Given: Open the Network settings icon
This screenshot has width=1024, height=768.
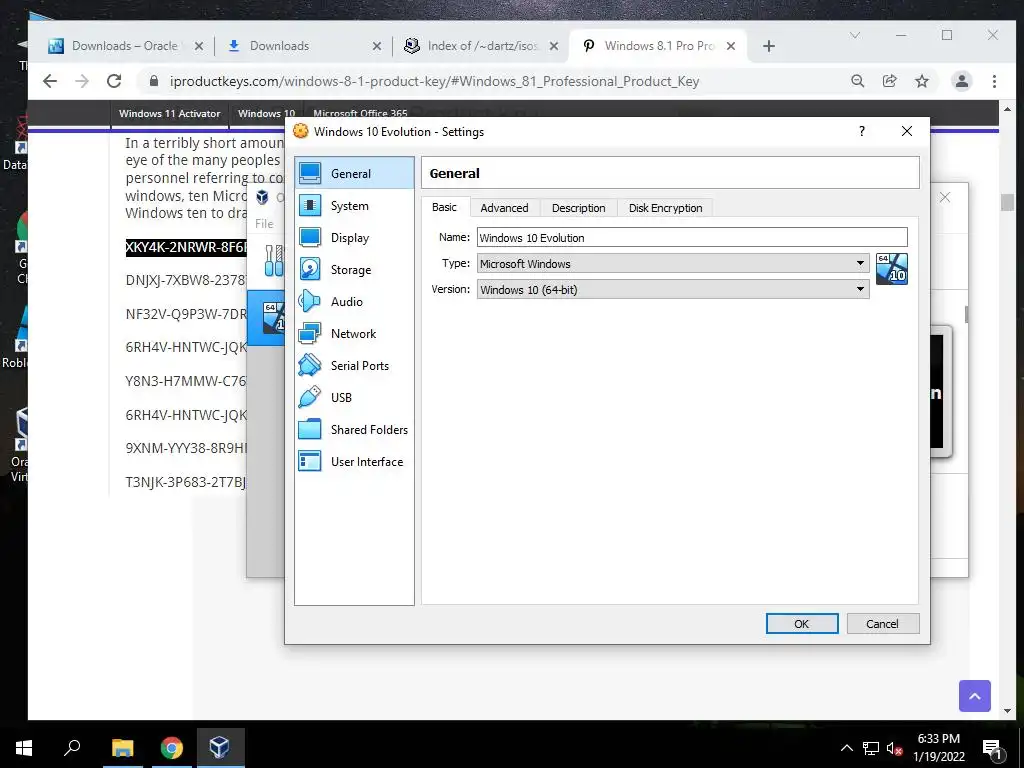Looking at the screenshot, I should pyautogui.click(x=310, y=333).
